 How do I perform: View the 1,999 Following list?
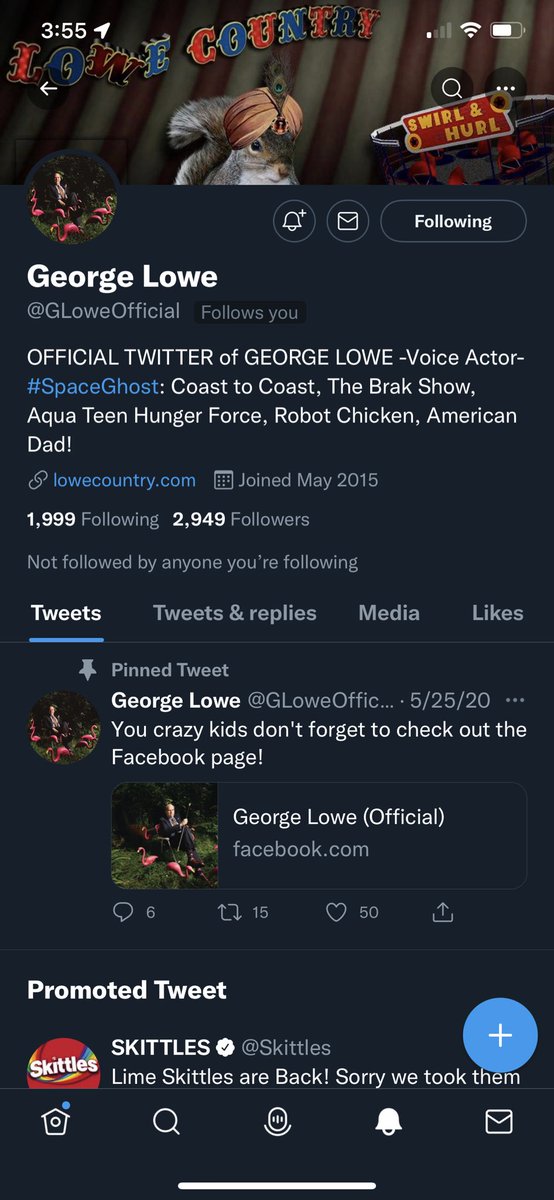pyautogui.click(x=93, y=519)
